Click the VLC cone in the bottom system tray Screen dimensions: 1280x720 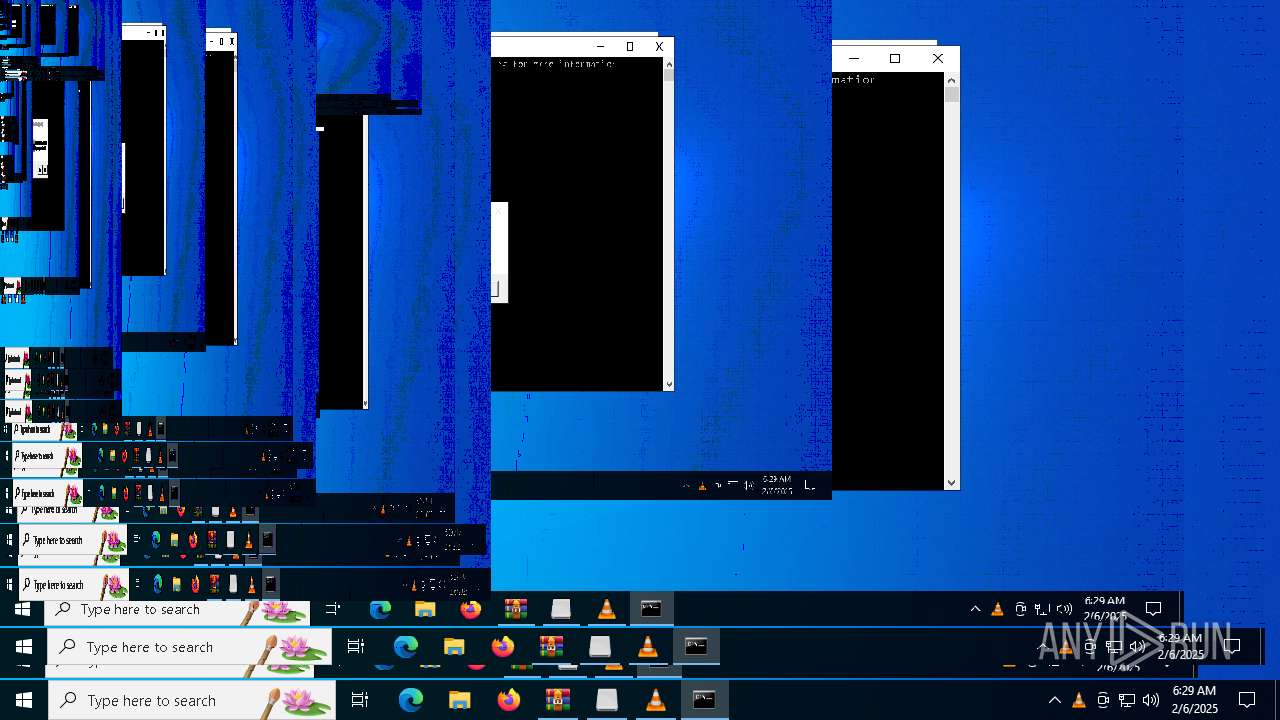(1078, 700)
